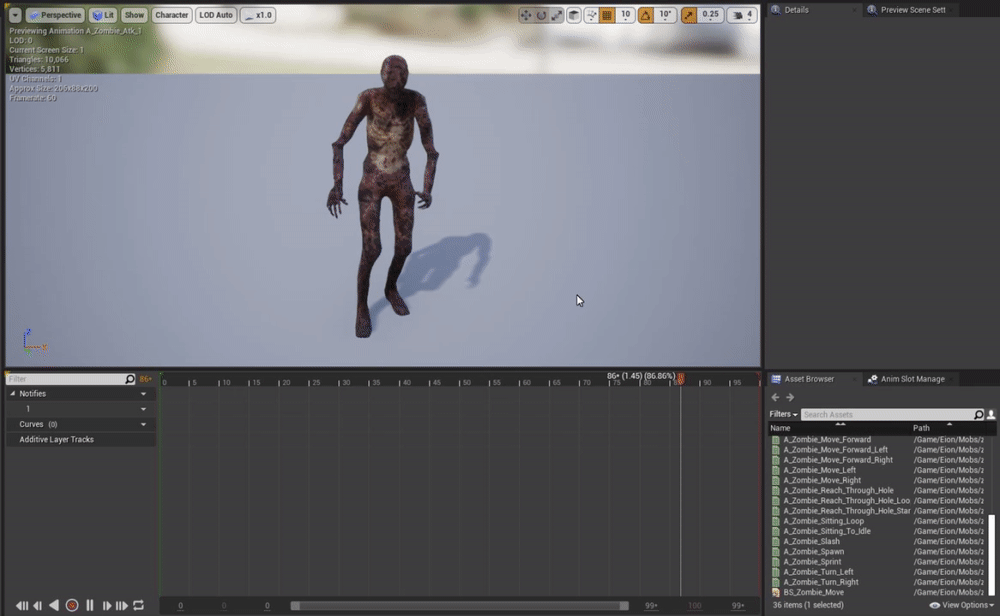Pause the animation playback

tap(90, 605)
